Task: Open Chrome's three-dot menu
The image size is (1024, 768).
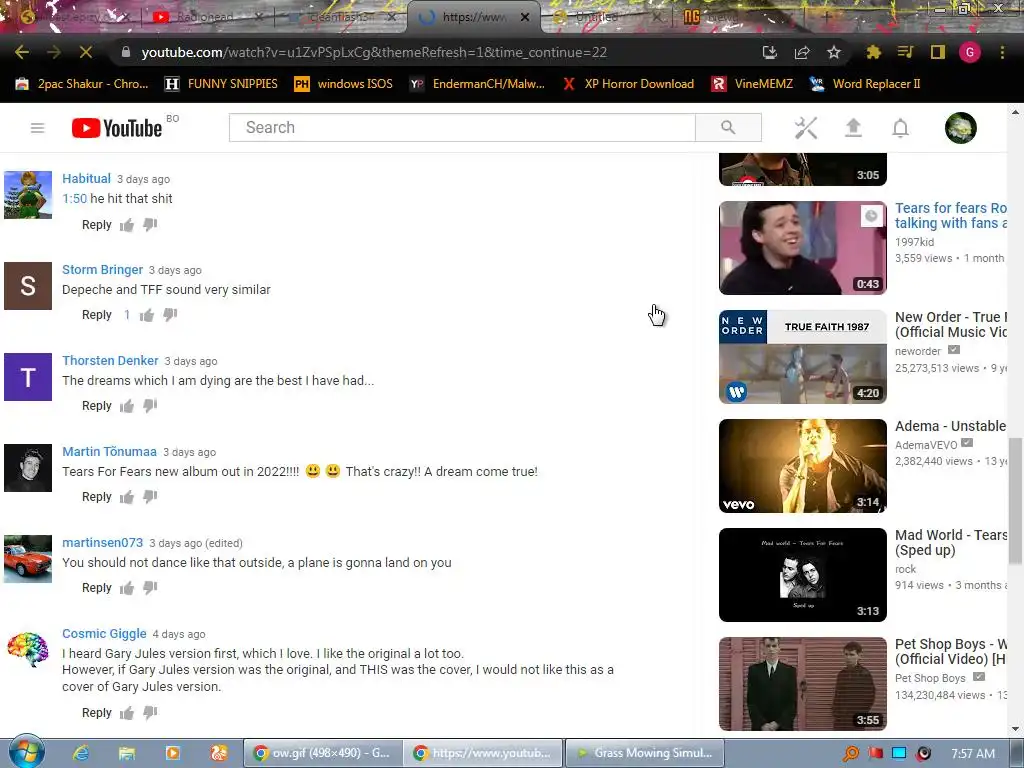Action: (1002, 52)
